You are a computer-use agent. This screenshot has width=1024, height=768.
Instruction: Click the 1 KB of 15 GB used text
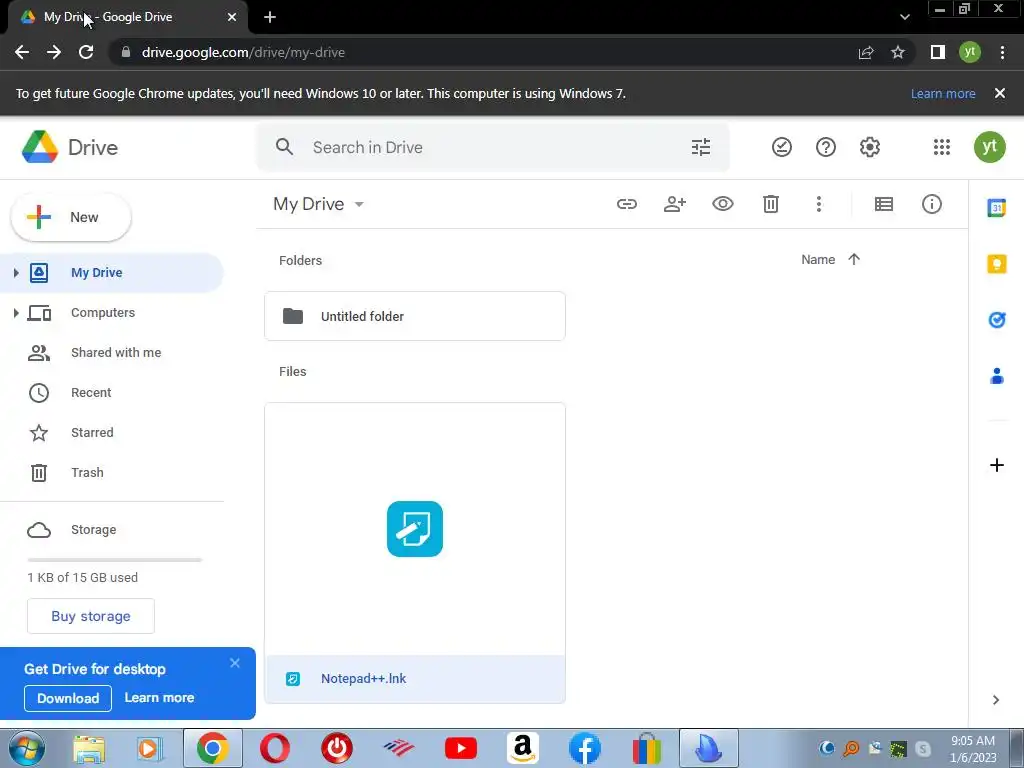[82, 577]
